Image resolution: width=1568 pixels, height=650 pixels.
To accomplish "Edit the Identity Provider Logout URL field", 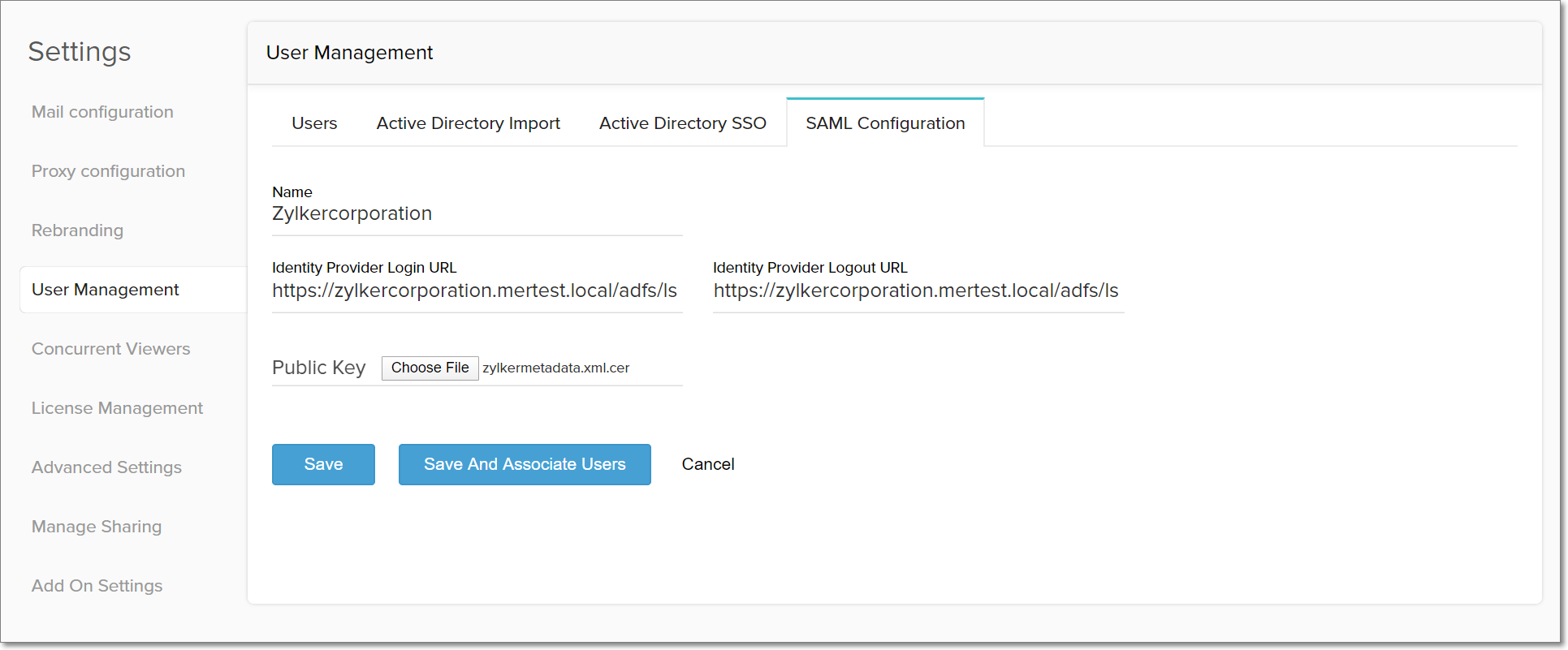I will point(918,291).
